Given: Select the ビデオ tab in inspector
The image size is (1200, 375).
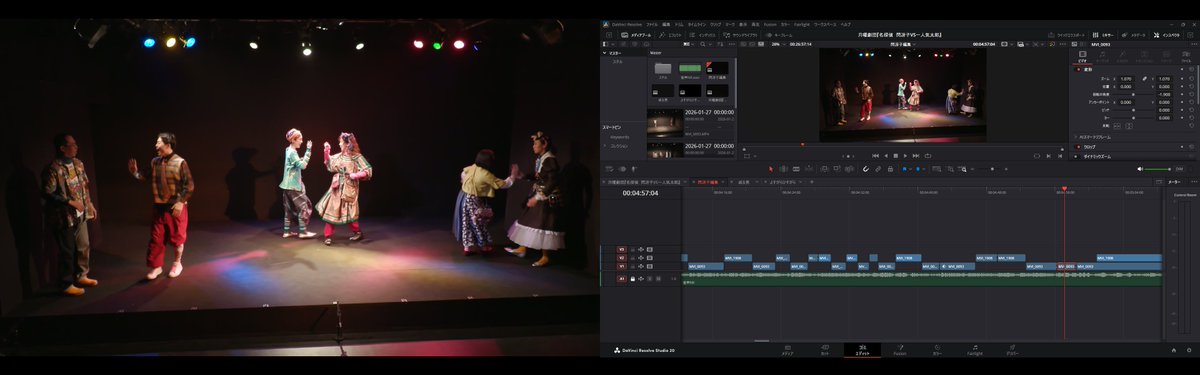Looking at the screenshot, I should tap(1083, 56).
